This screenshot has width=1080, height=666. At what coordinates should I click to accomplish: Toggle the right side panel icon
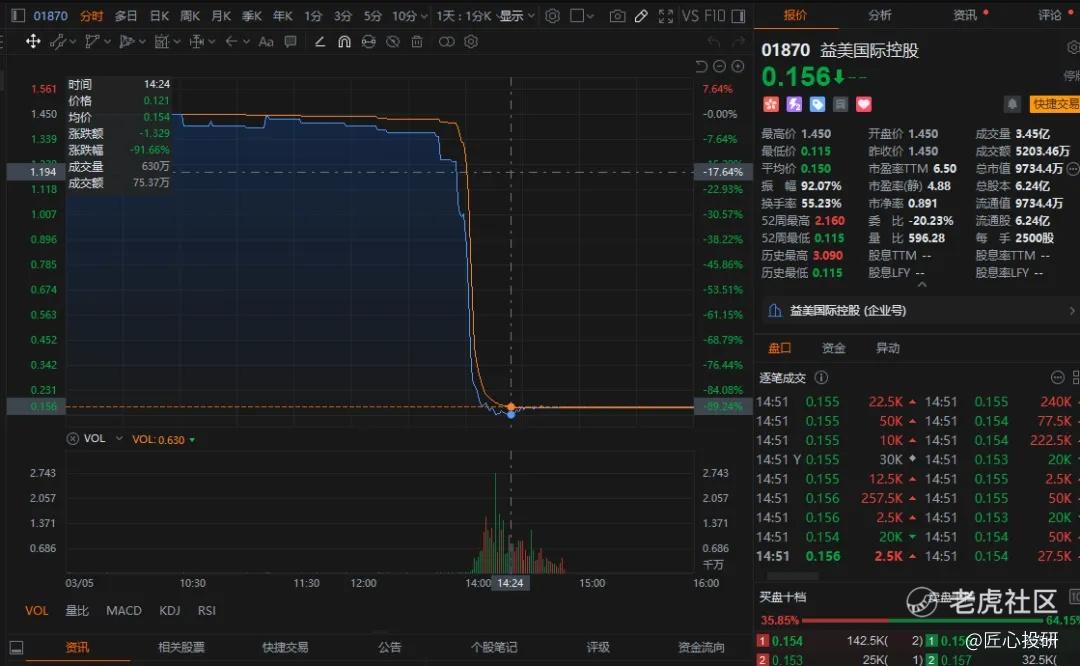[x=738, y=15]
